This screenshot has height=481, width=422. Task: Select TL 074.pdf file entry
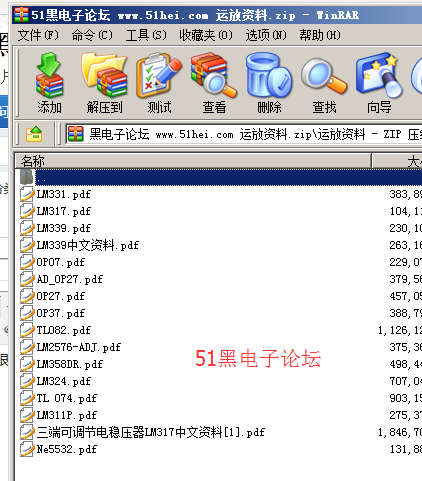(x=67, y=398)
